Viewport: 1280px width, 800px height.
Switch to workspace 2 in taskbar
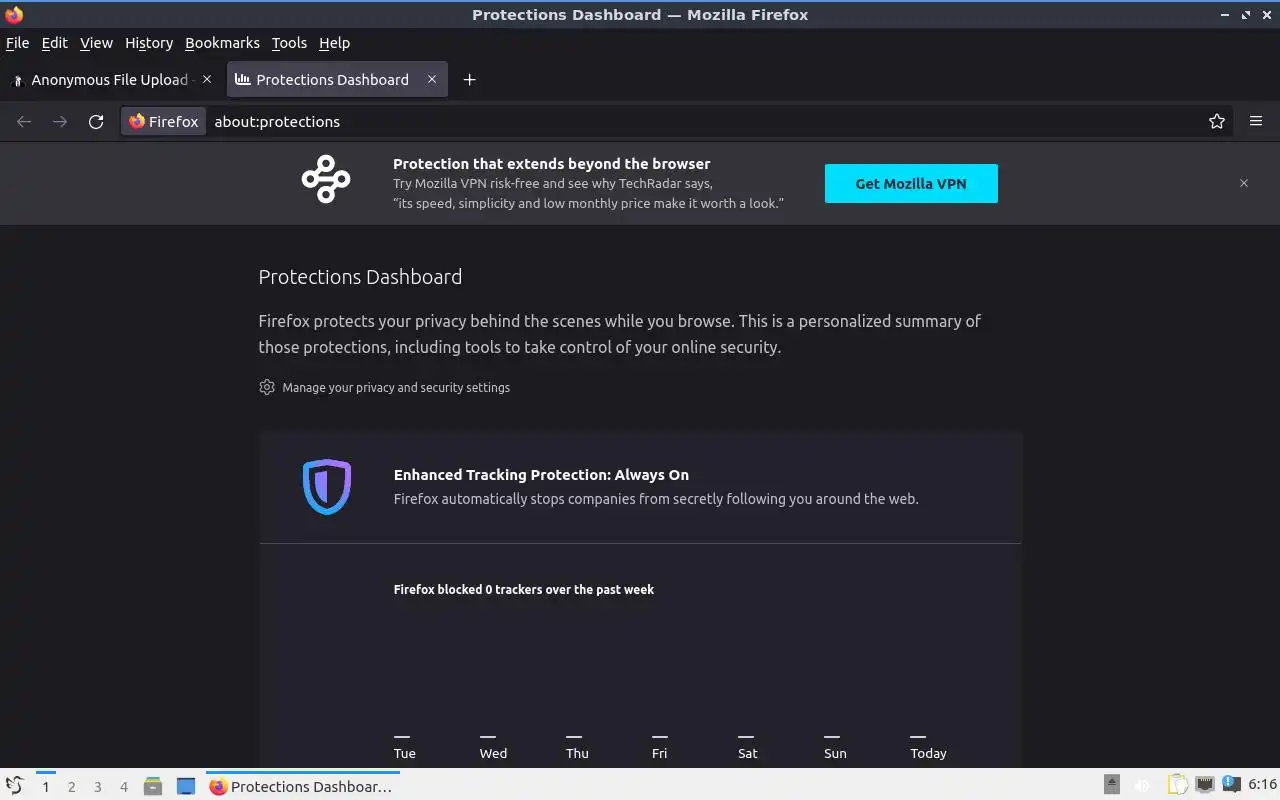[x=71, y=787]
